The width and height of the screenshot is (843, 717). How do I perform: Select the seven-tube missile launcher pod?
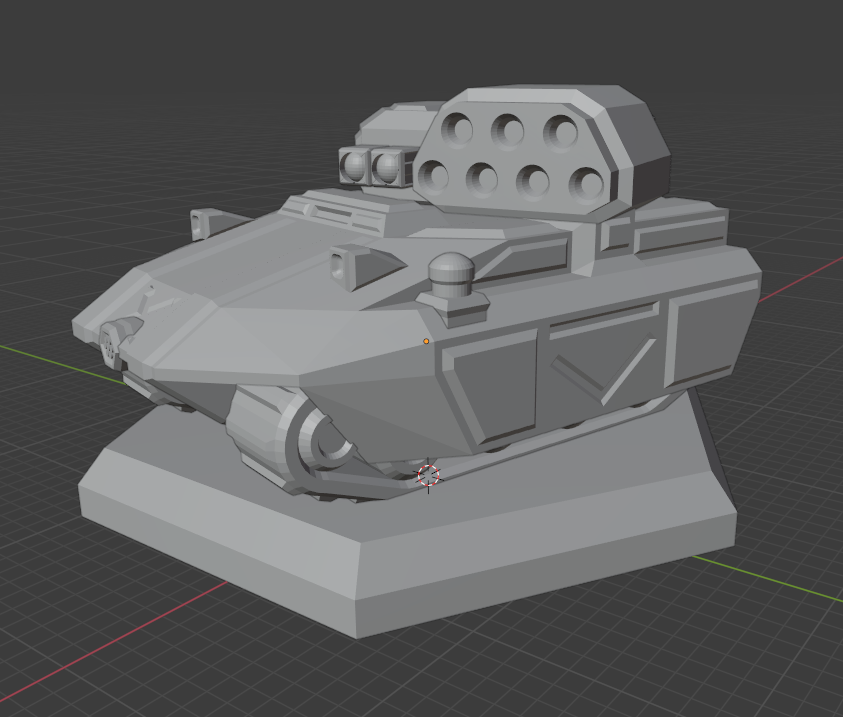(x=543, y=152)
